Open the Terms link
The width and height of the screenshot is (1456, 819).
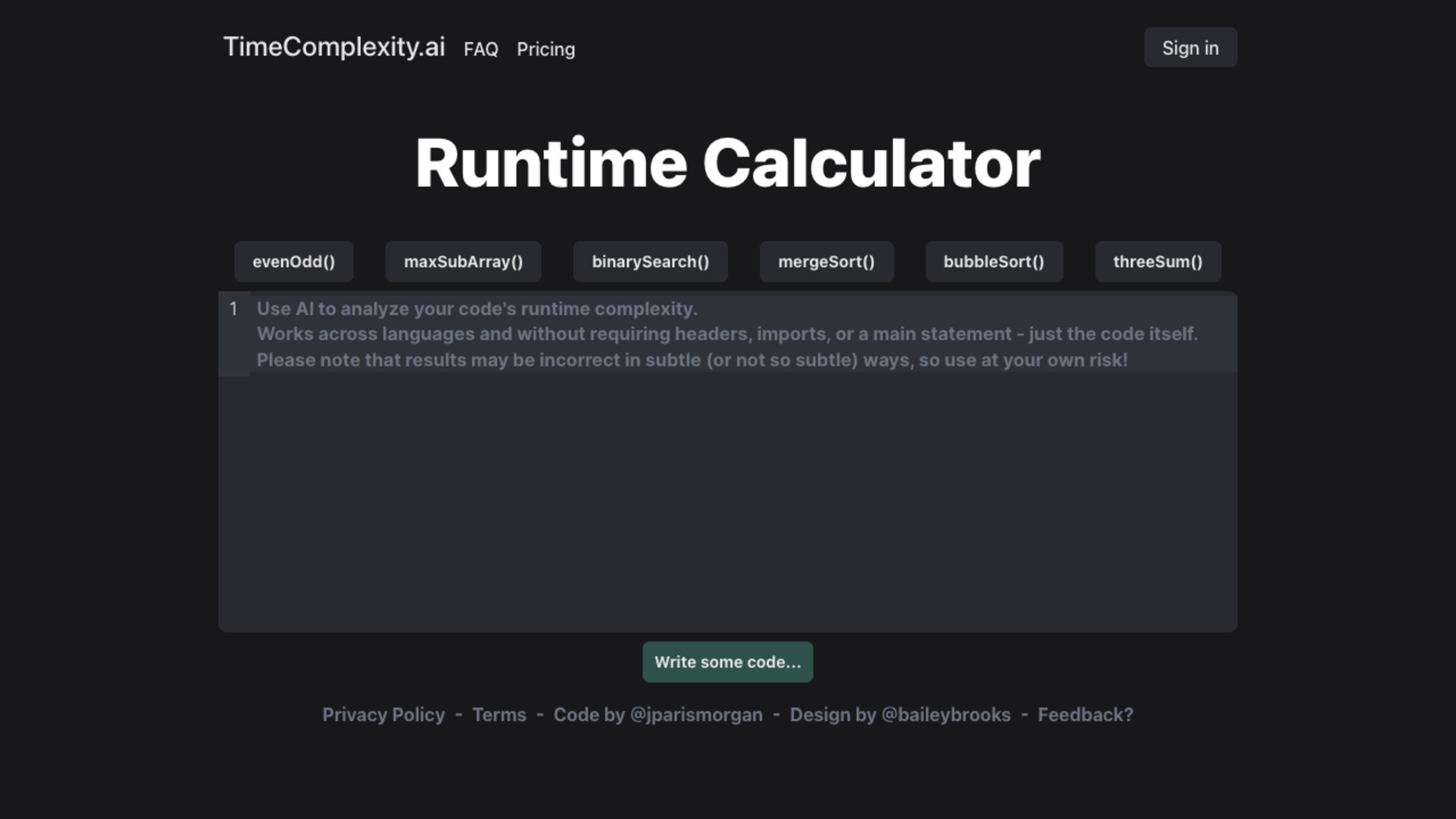pos(499,714)
